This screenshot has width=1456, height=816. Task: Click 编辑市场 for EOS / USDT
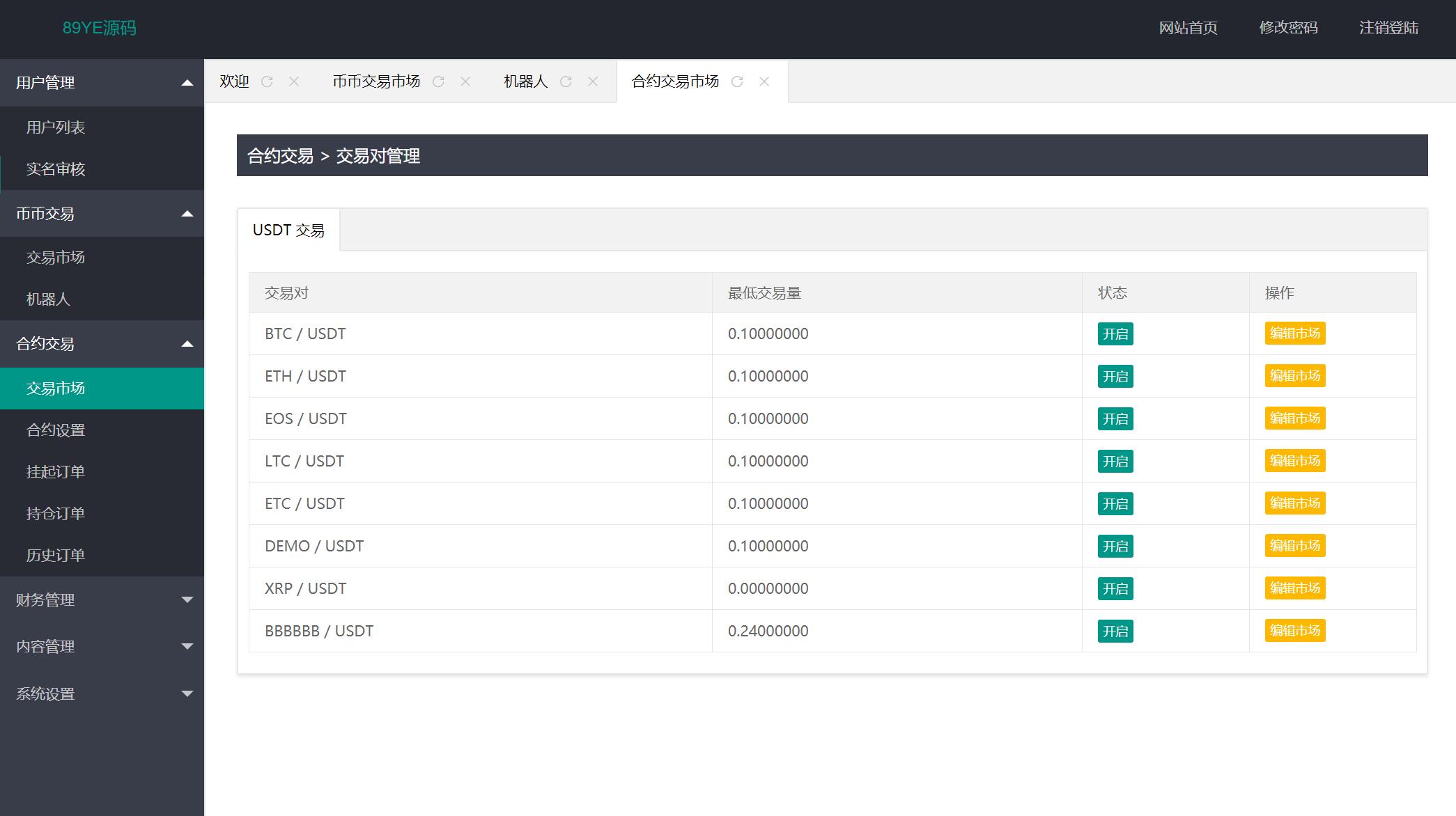tap(1295, 418)
